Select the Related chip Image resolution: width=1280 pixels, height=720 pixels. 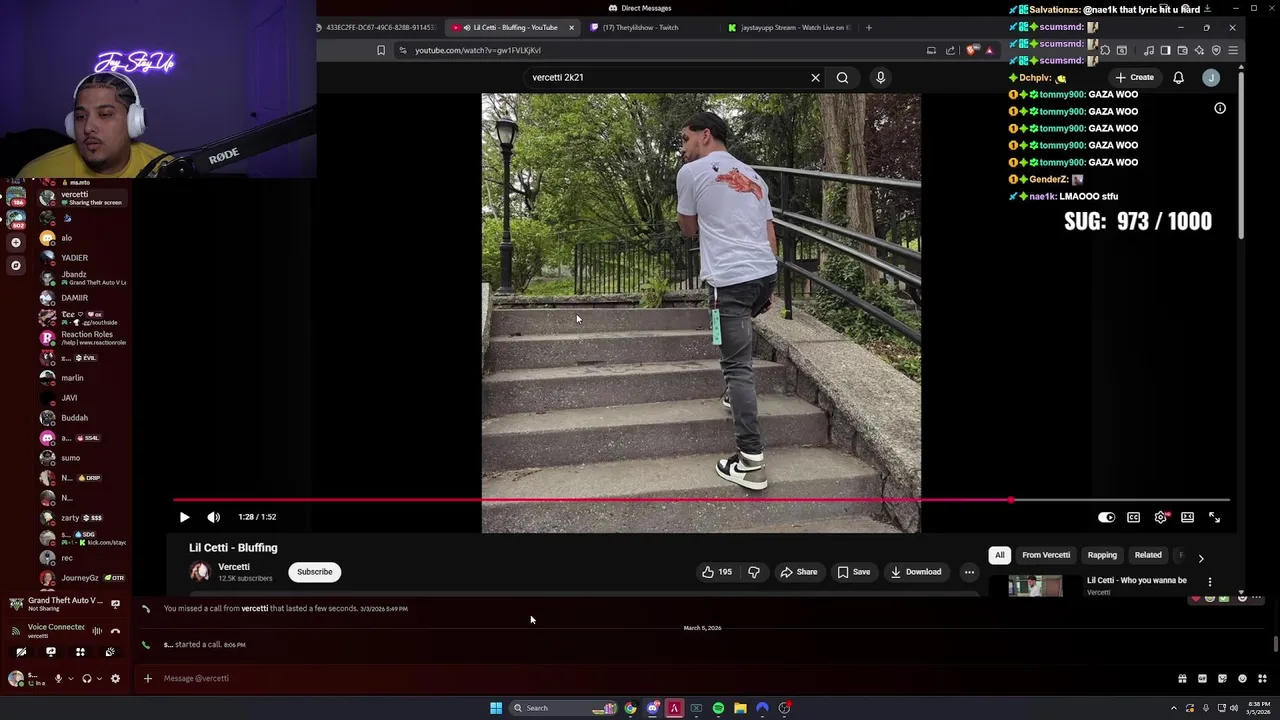[x=1148, y=555]
